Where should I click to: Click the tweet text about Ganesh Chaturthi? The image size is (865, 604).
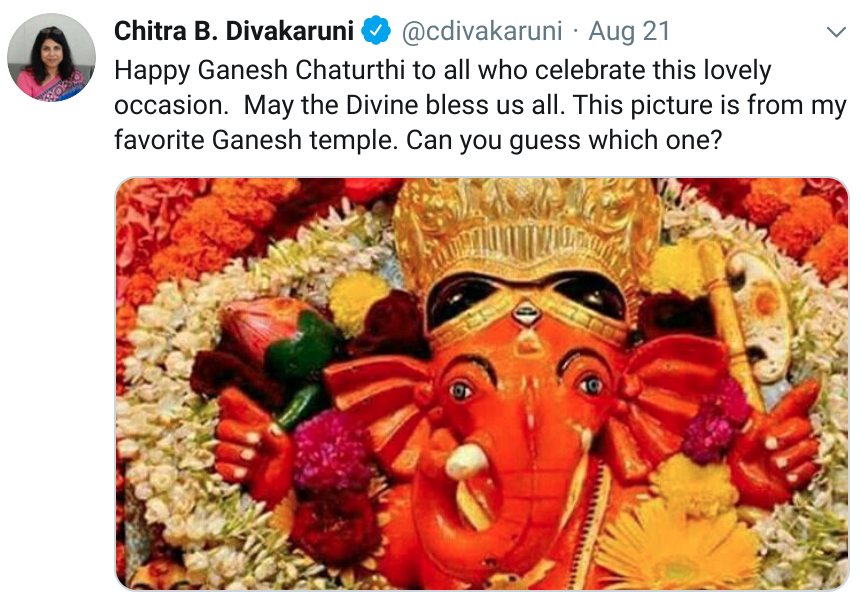pyautogui.click(x=480, y=105)
